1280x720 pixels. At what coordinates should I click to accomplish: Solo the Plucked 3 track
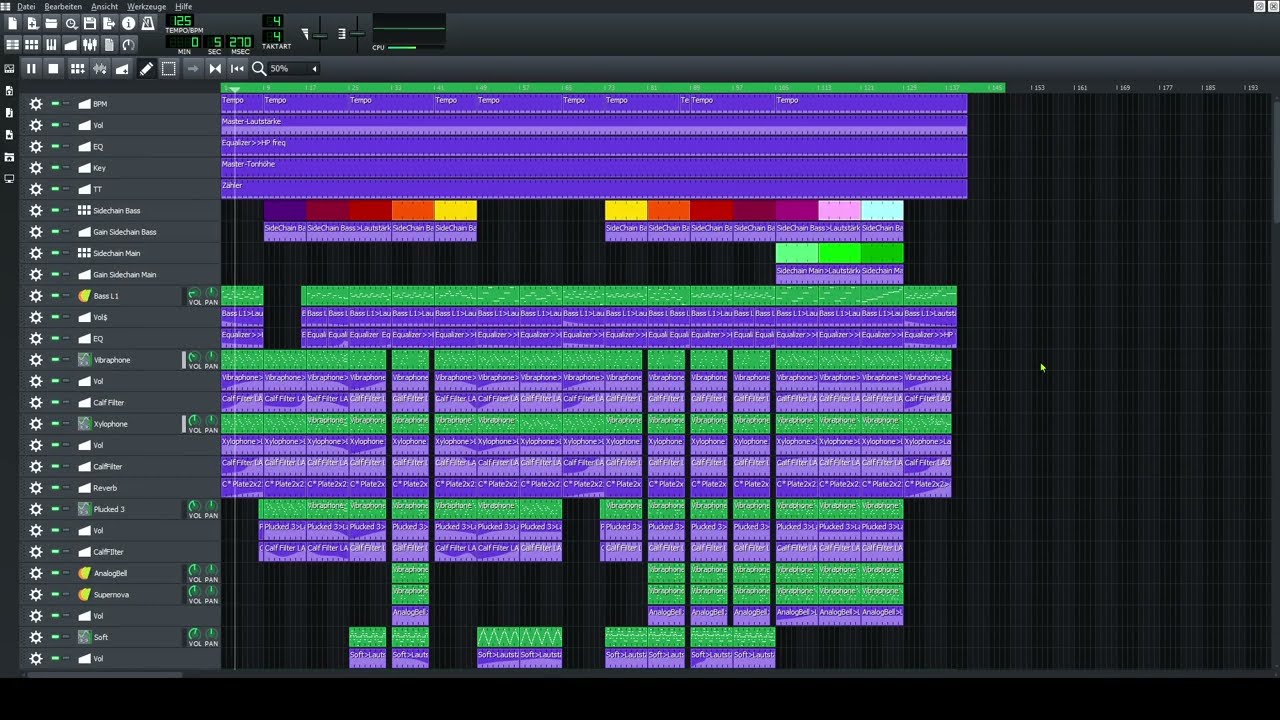(66, 509)
